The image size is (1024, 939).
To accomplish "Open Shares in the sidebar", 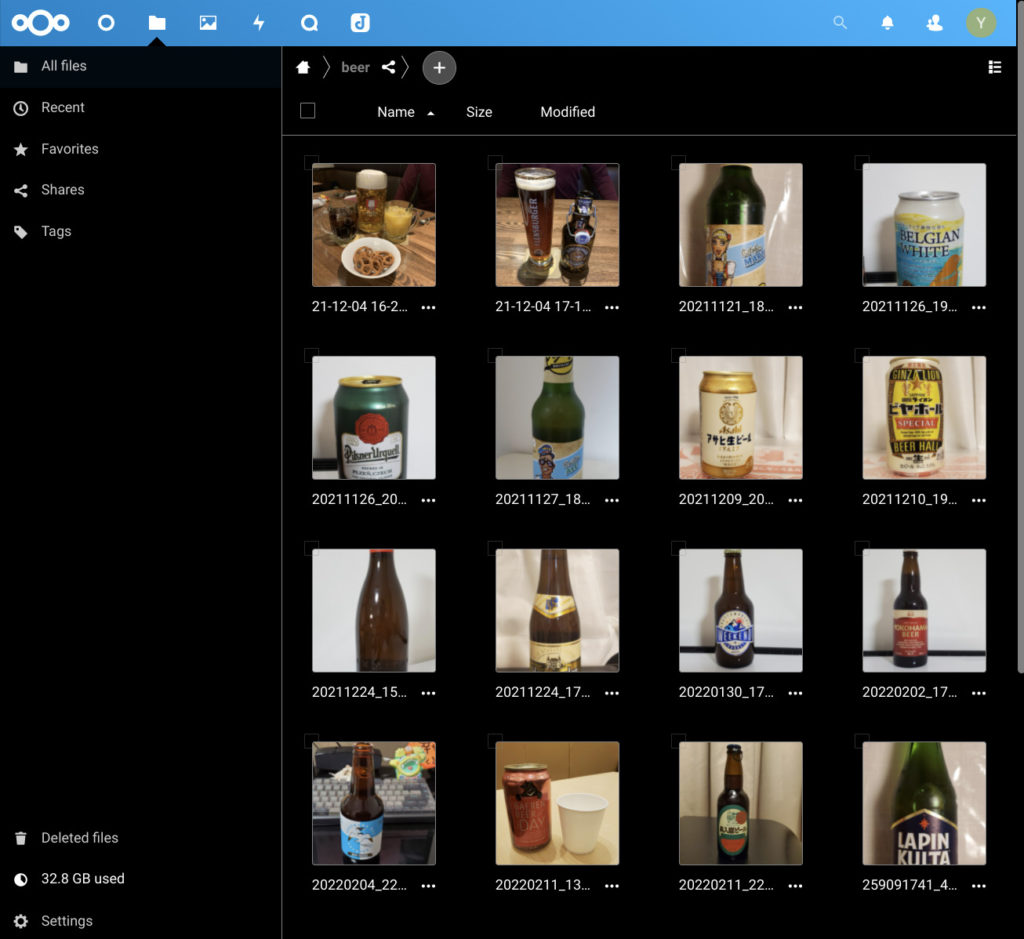I will coord(140,190).
